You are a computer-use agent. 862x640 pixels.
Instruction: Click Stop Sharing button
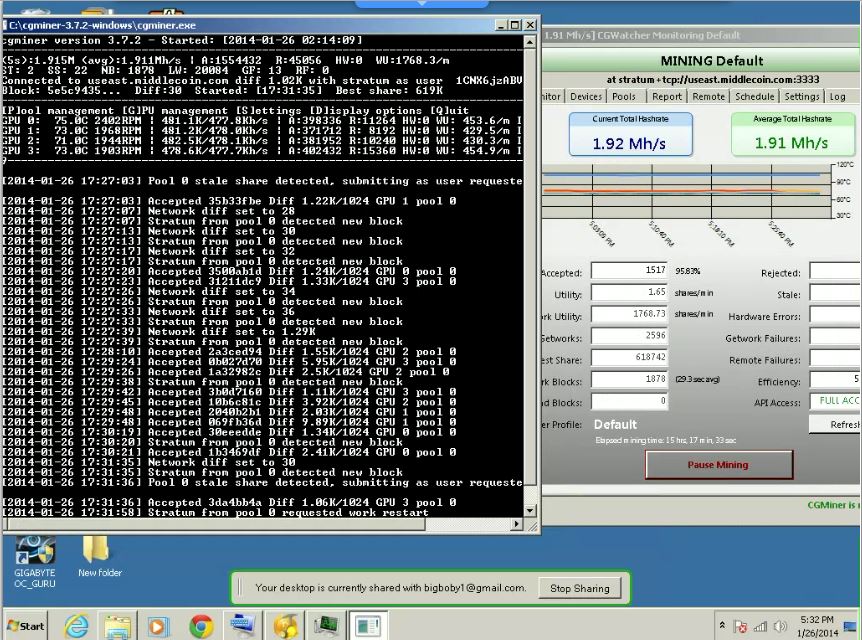[580, 588]
